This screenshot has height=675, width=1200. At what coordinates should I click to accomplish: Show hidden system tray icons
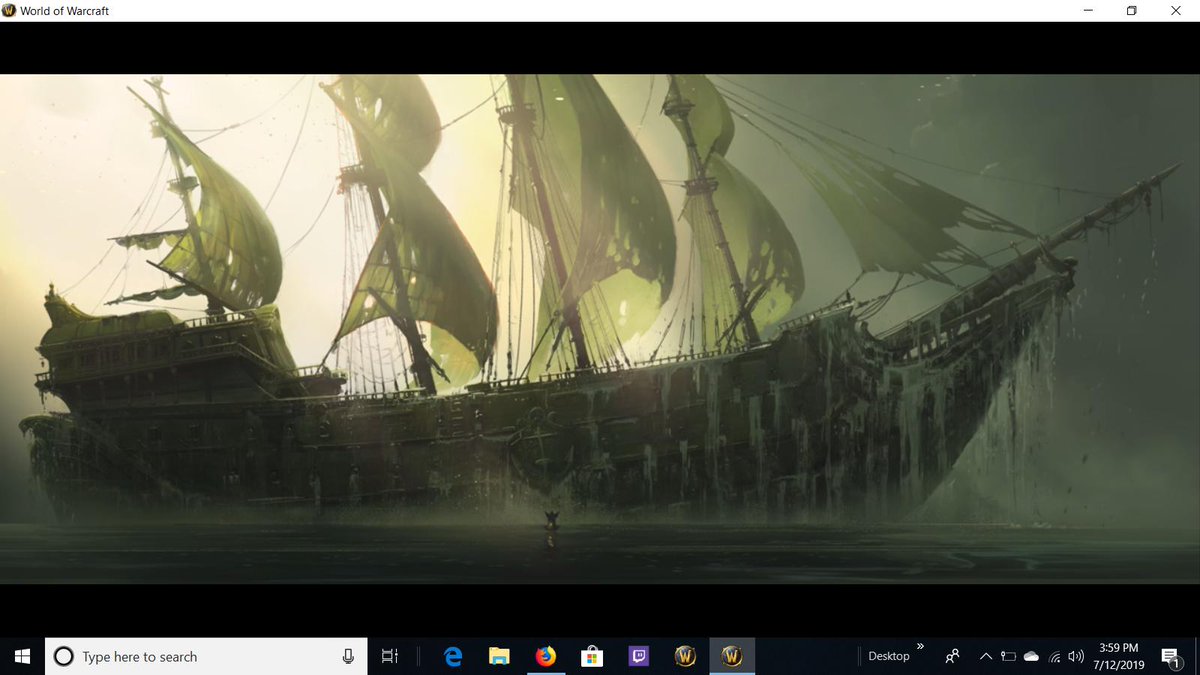point(985,656)
